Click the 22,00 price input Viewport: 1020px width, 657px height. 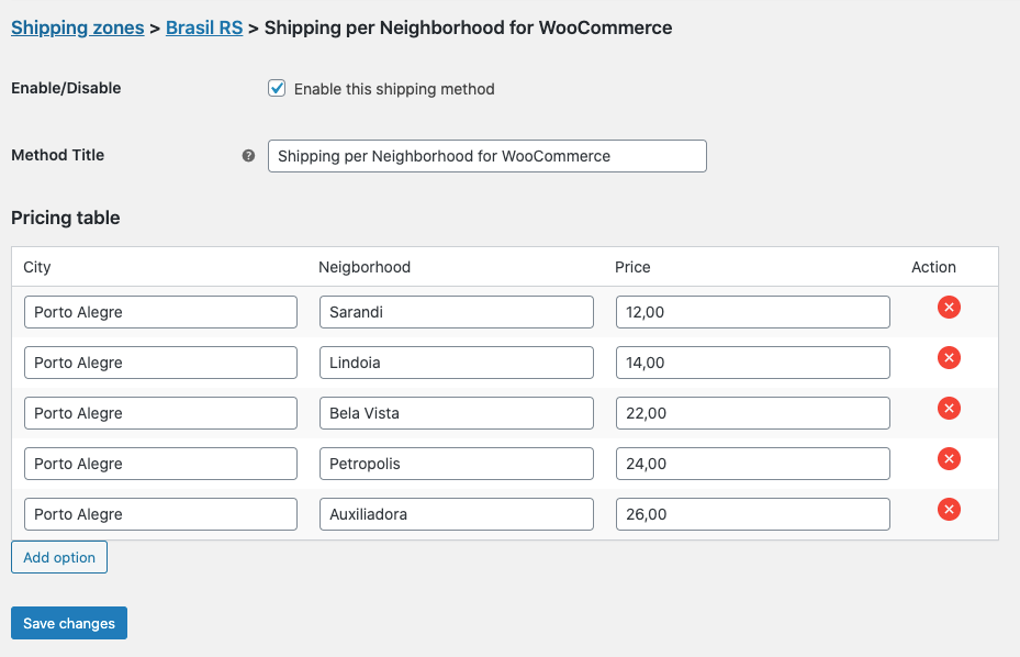coord(752,413)
